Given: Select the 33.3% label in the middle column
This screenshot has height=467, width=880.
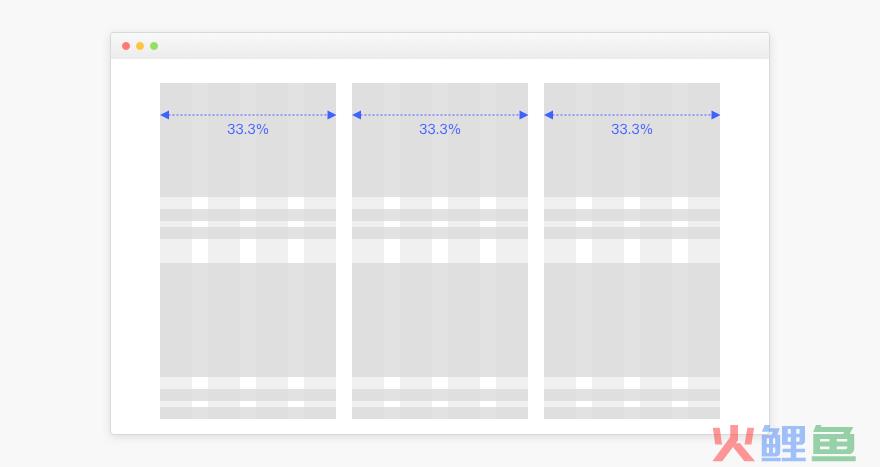Looking at the screenshot, I should pos(439,130).
